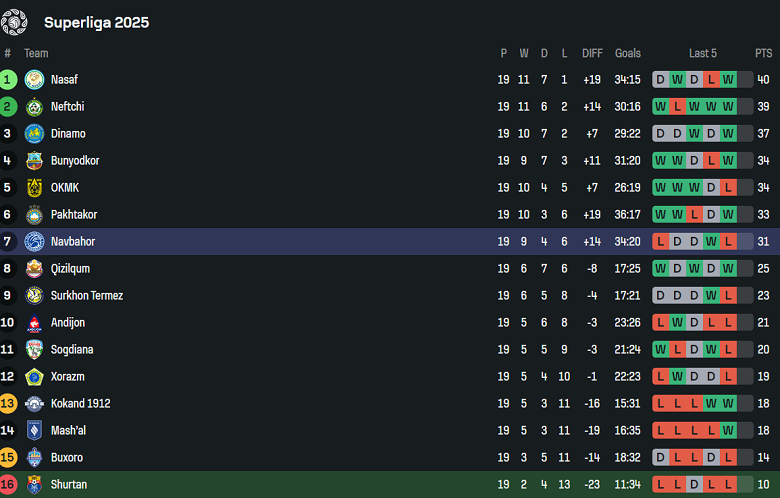
Task: Click the Qizilqum club badge
Action: point(35,269)
